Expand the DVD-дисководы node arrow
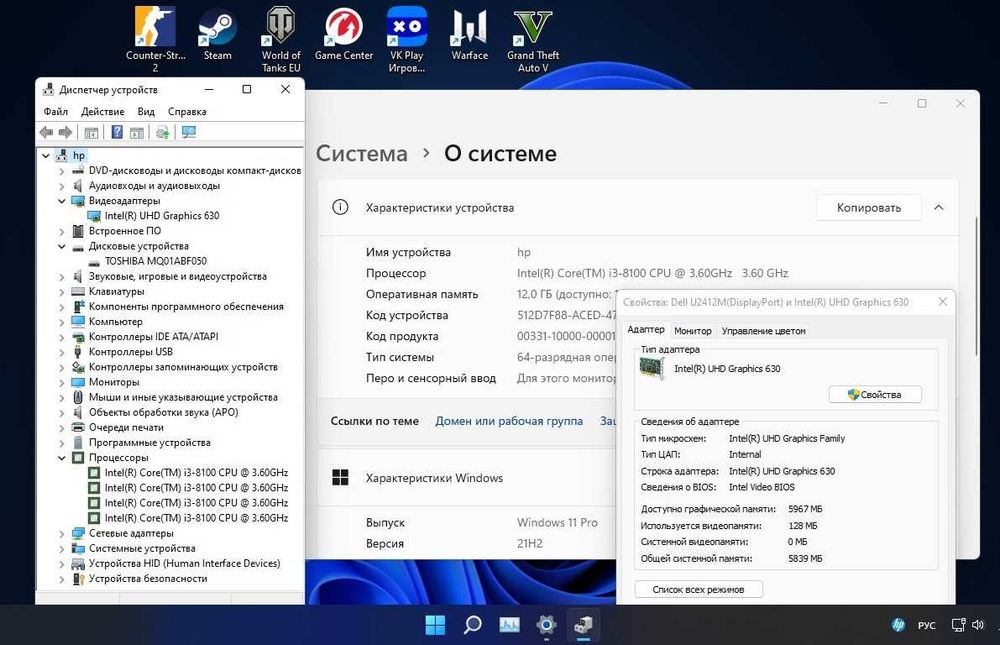Screen dimensions: 1000x645 (x=62, y=170)
